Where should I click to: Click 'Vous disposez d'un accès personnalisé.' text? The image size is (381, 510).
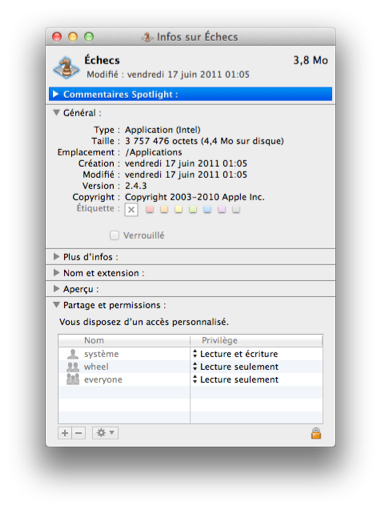pos(144,322)
